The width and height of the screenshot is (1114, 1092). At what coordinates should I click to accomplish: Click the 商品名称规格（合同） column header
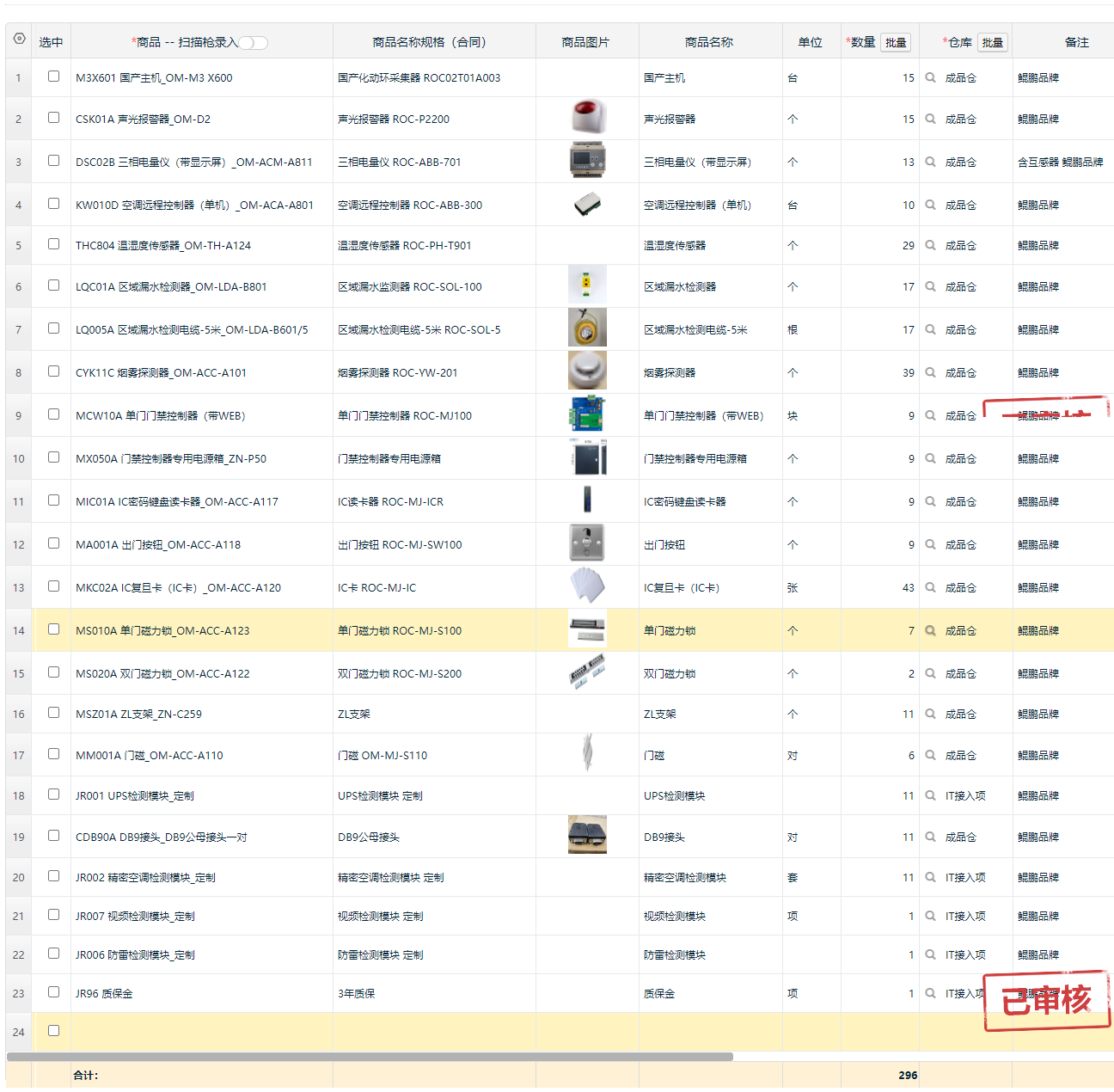pos(433,42)
